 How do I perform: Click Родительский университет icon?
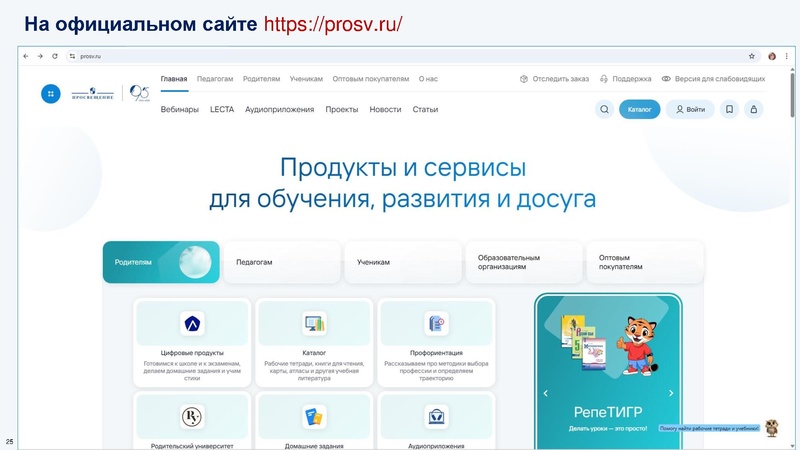[x=192, y=417]
